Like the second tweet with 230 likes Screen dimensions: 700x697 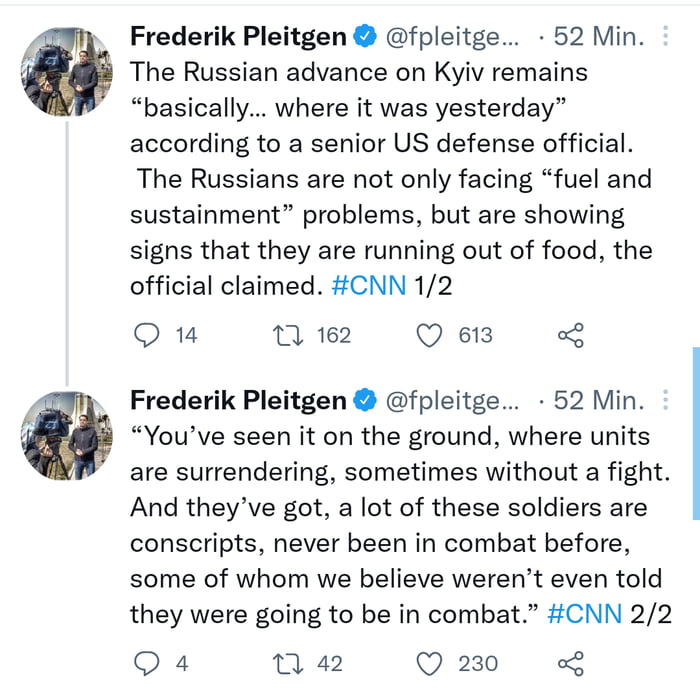pyautogui.click(x=429, y=663)
